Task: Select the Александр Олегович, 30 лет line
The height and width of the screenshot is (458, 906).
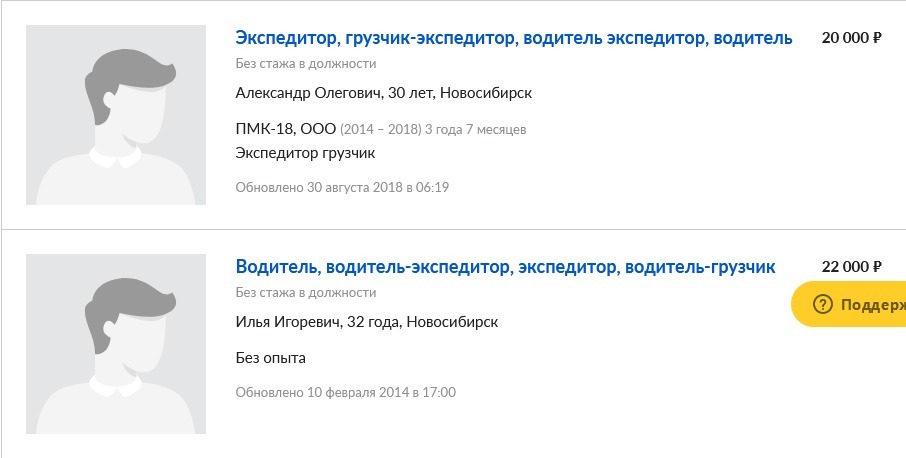Action: coord(384,93)
